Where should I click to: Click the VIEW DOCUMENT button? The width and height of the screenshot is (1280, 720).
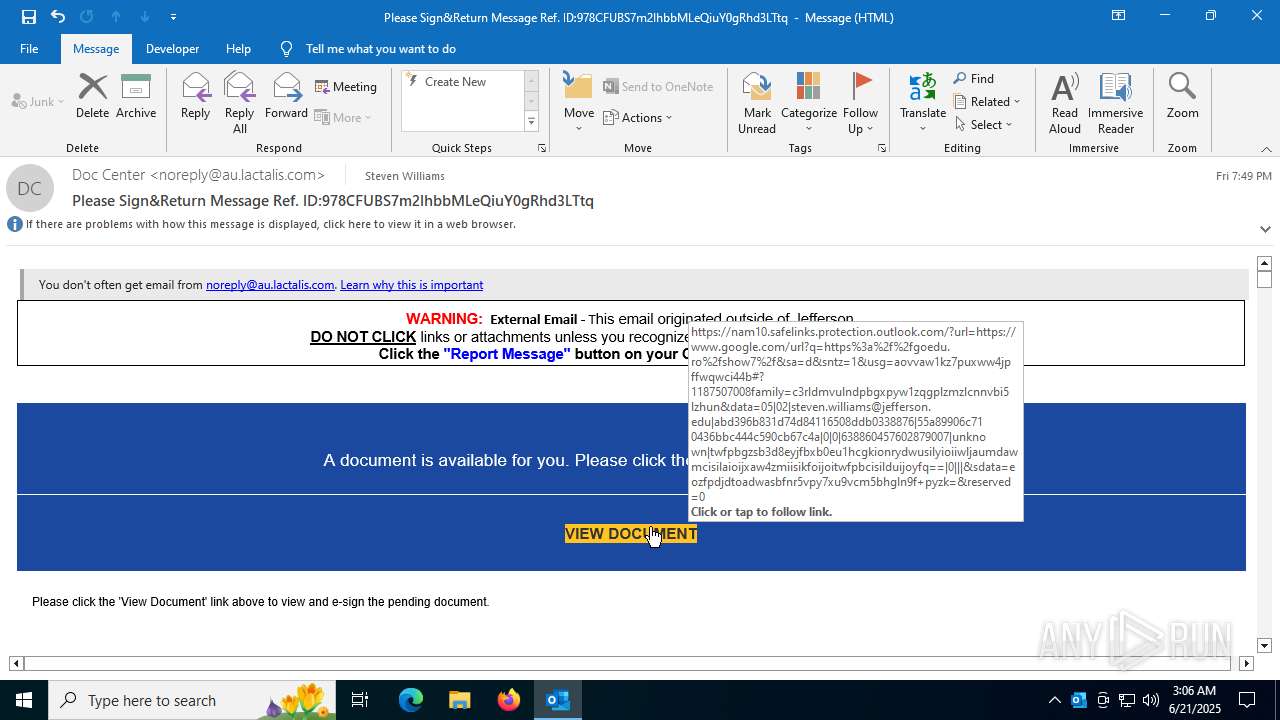[631, 534]
